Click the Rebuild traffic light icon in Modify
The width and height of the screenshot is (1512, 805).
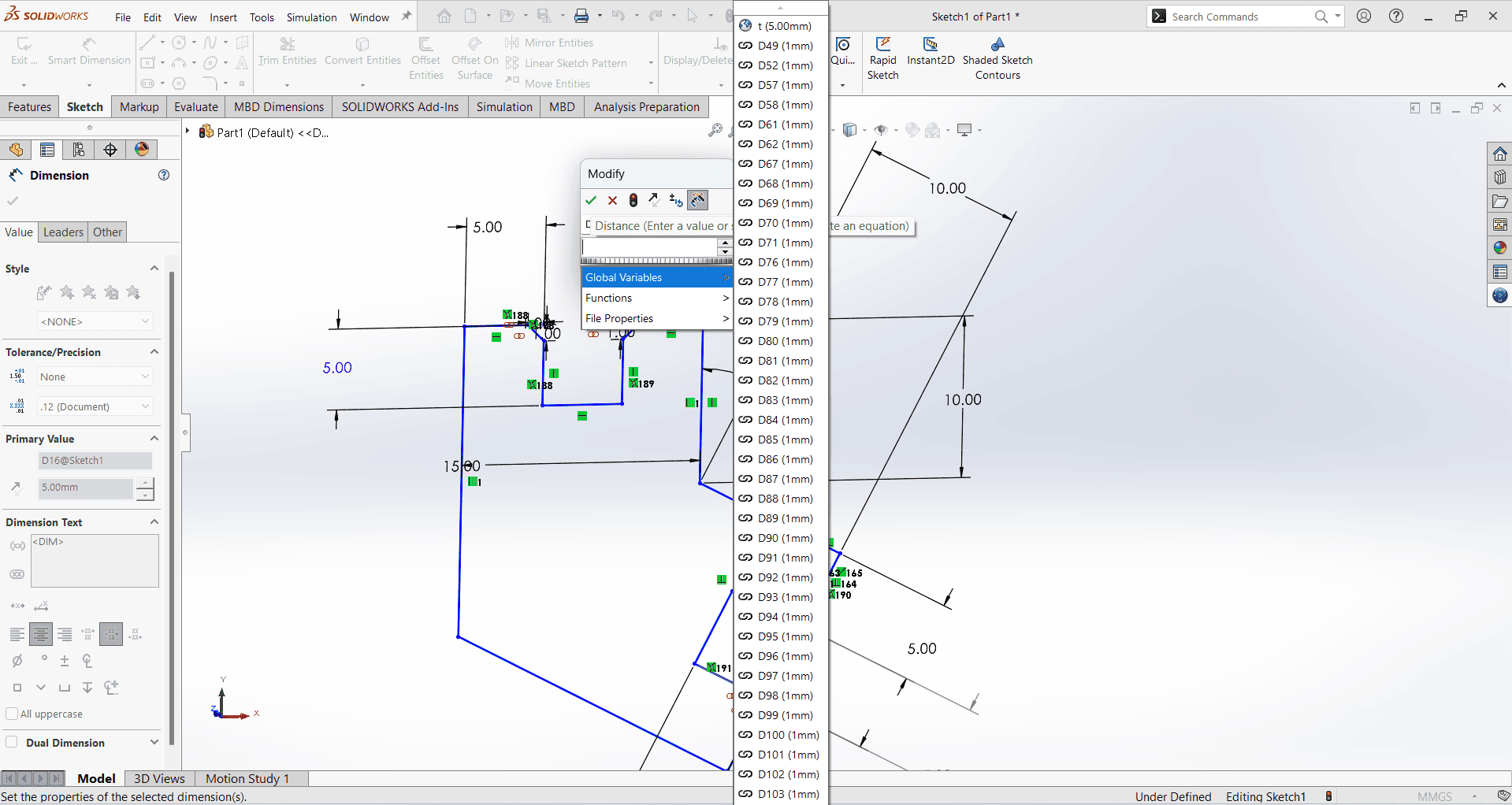coord(633,200)
